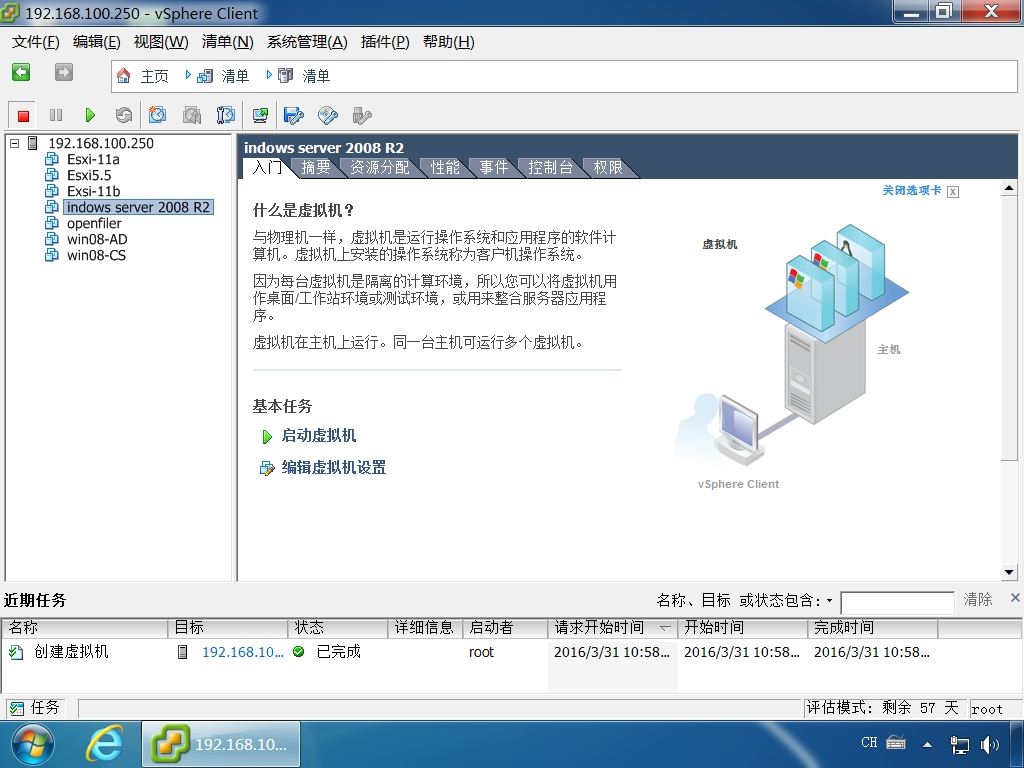The image size is (1024, 768).
Task: Click the green power on icon
Action: 90,116
